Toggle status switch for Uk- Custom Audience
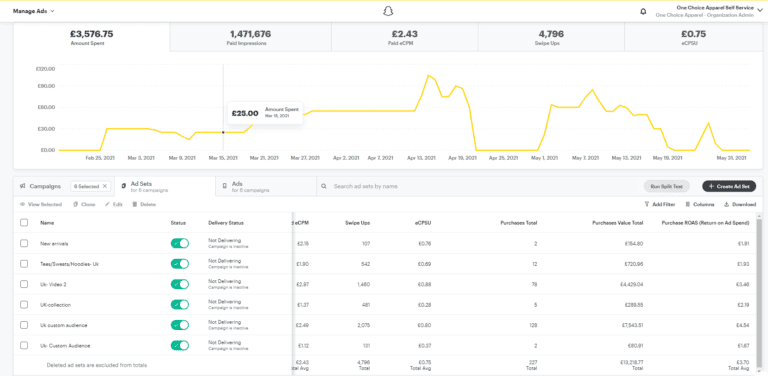768x376 pixels. coord(180,346)
